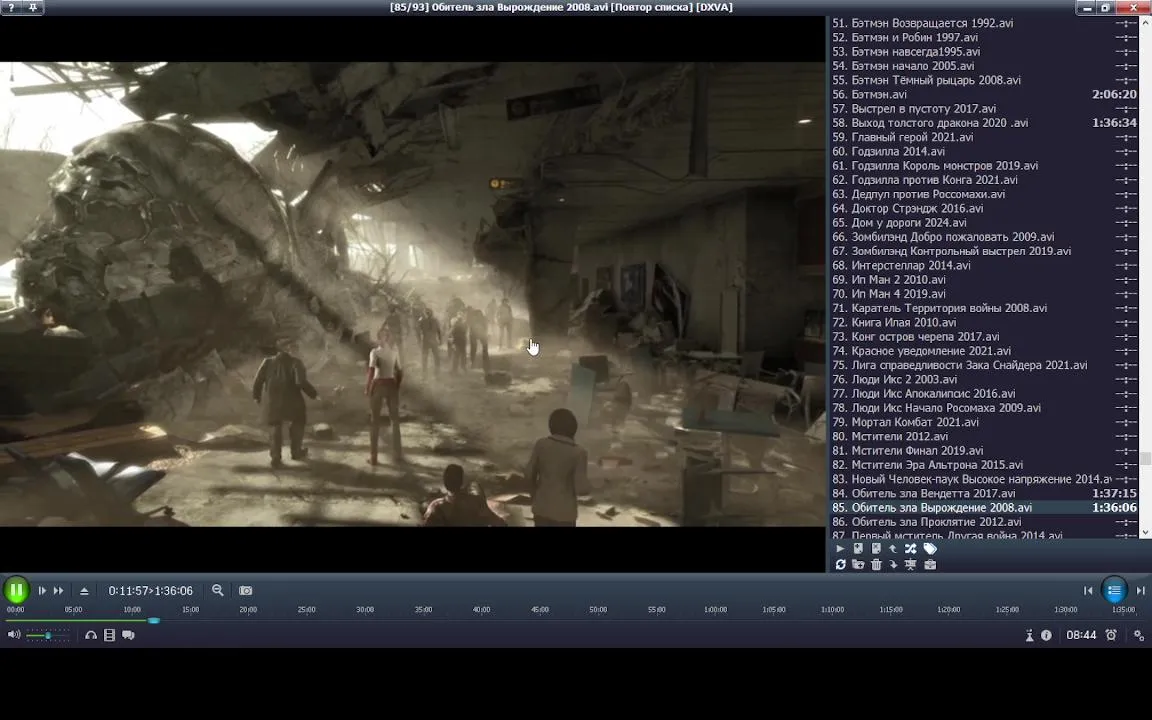Screen dimensions: 1152x720
Task: Click the 08:44 clock display
Action: 1081,636
